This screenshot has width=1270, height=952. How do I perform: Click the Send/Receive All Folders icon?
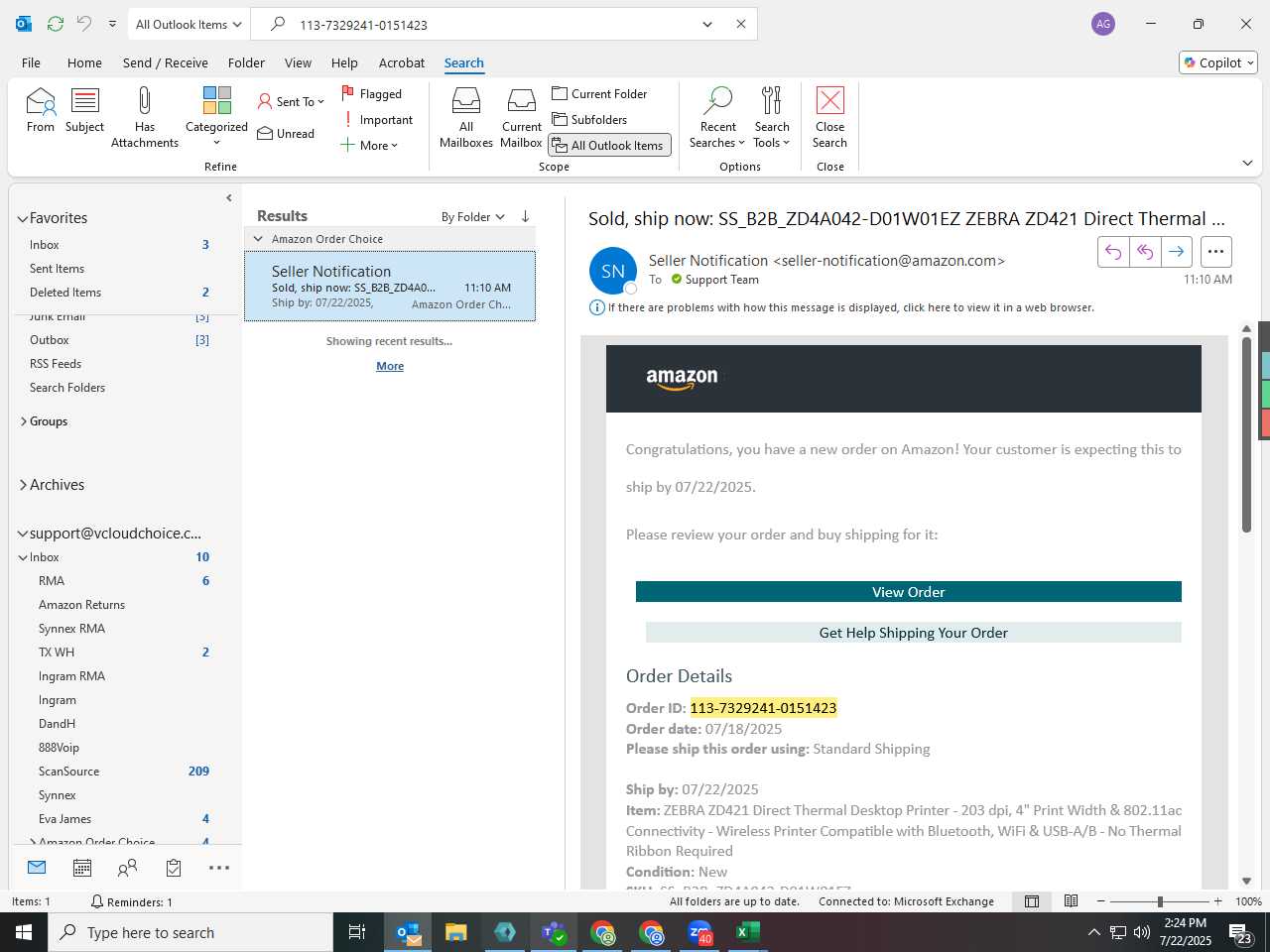[x=56, y=24]
